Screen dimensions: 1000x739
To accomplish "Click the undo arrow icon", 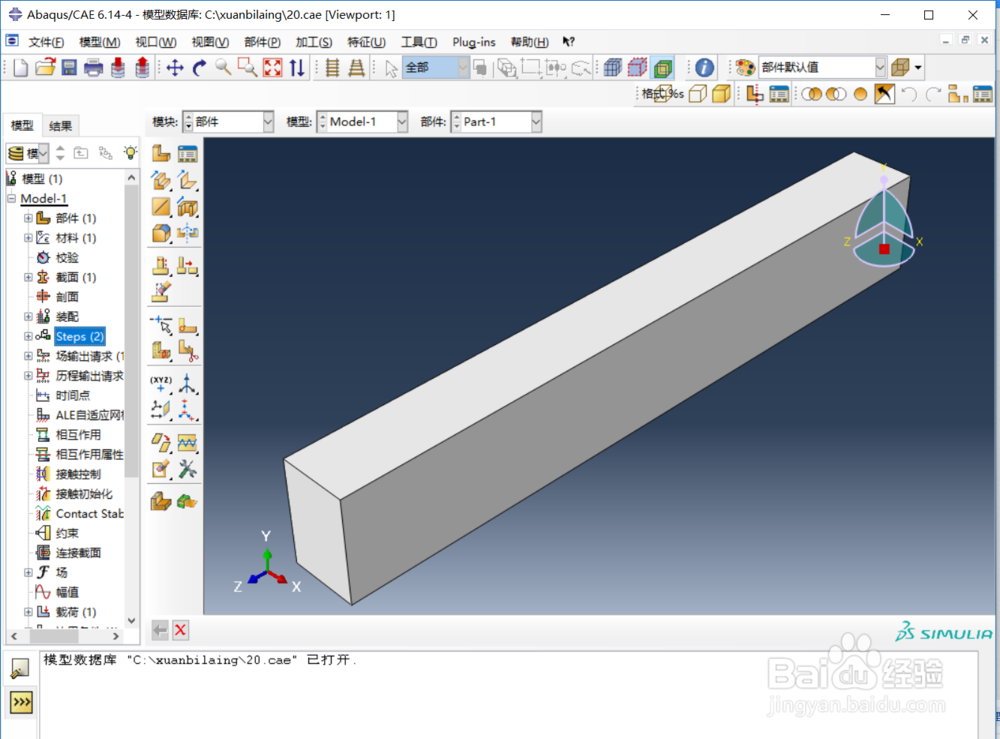I will pyautogui.click(x=909, y=94).
